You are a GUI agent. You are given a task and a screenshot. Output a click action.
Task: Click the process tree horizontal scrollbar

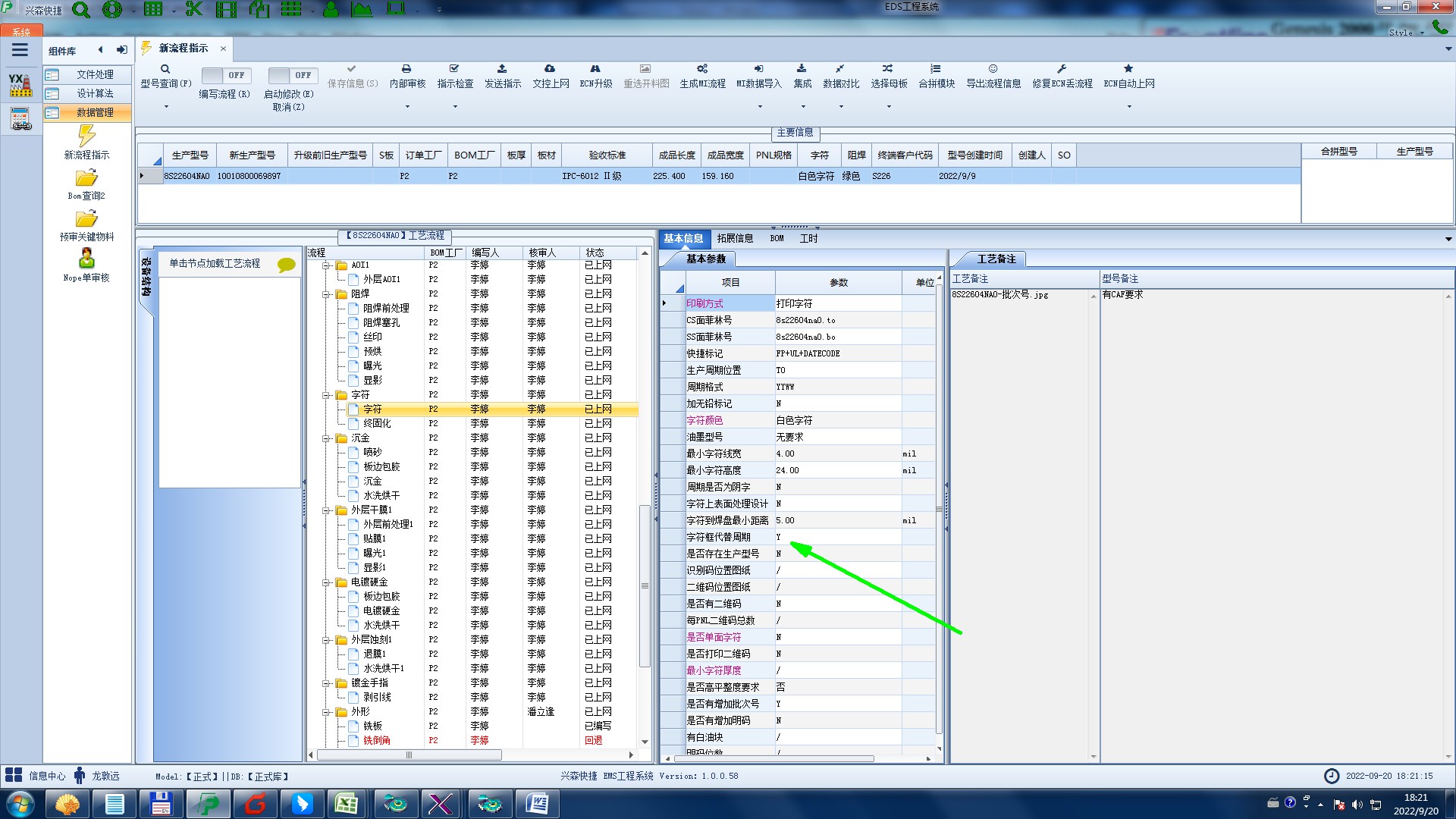(409, 755)
